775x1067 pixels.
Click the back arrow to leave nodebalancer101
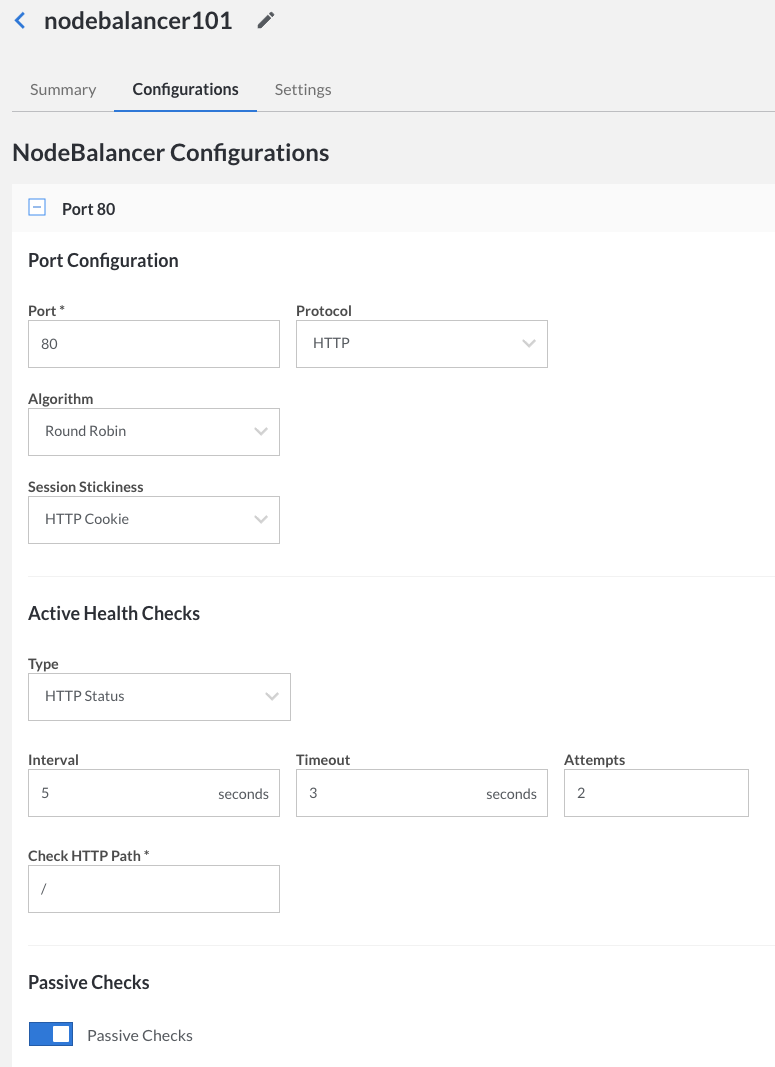(19, 19)
